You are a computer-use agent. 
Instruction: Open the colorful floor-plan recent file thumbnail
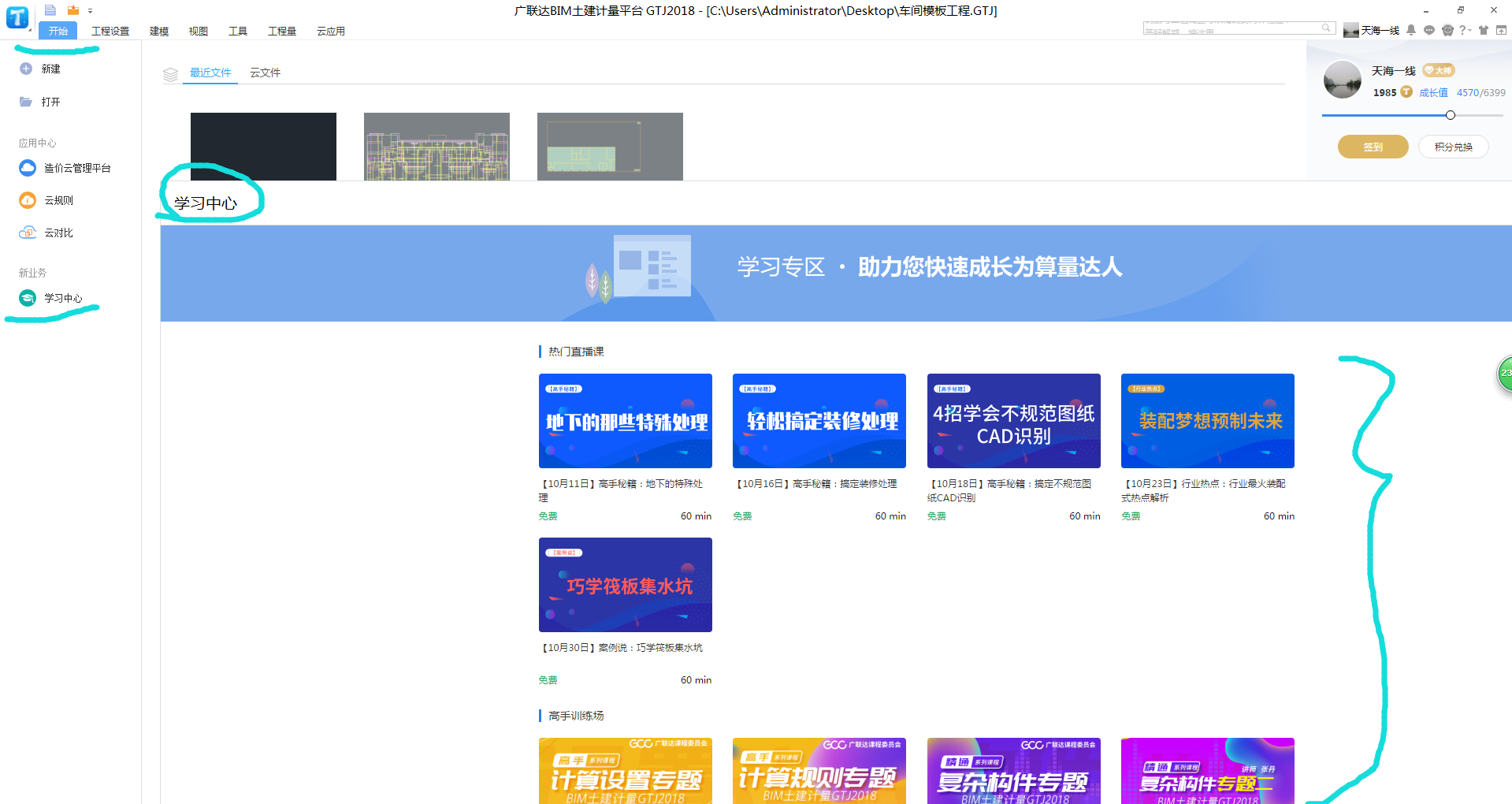(437, 147)
